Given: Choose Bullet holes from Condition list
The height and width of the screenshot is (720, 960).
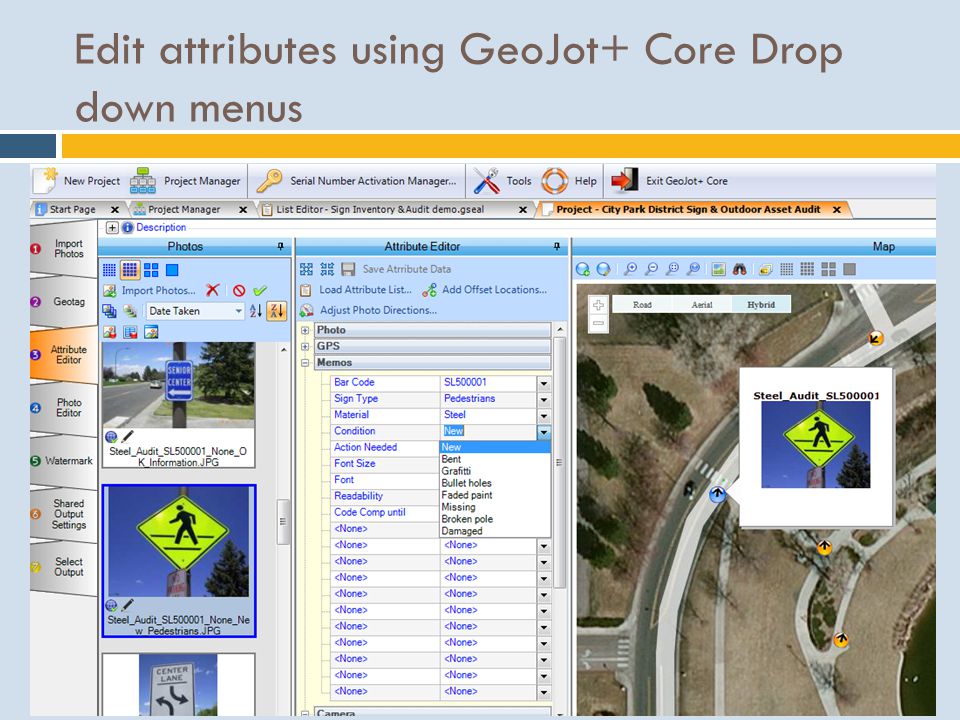Looking at the screenshot, I should click(495, 483).
